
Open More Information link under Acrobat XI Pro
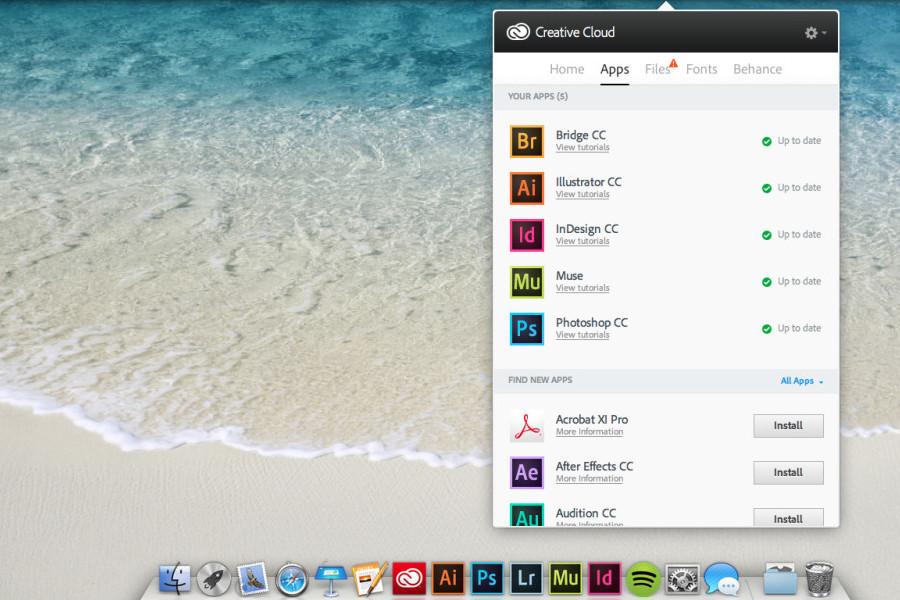(589, 432)
